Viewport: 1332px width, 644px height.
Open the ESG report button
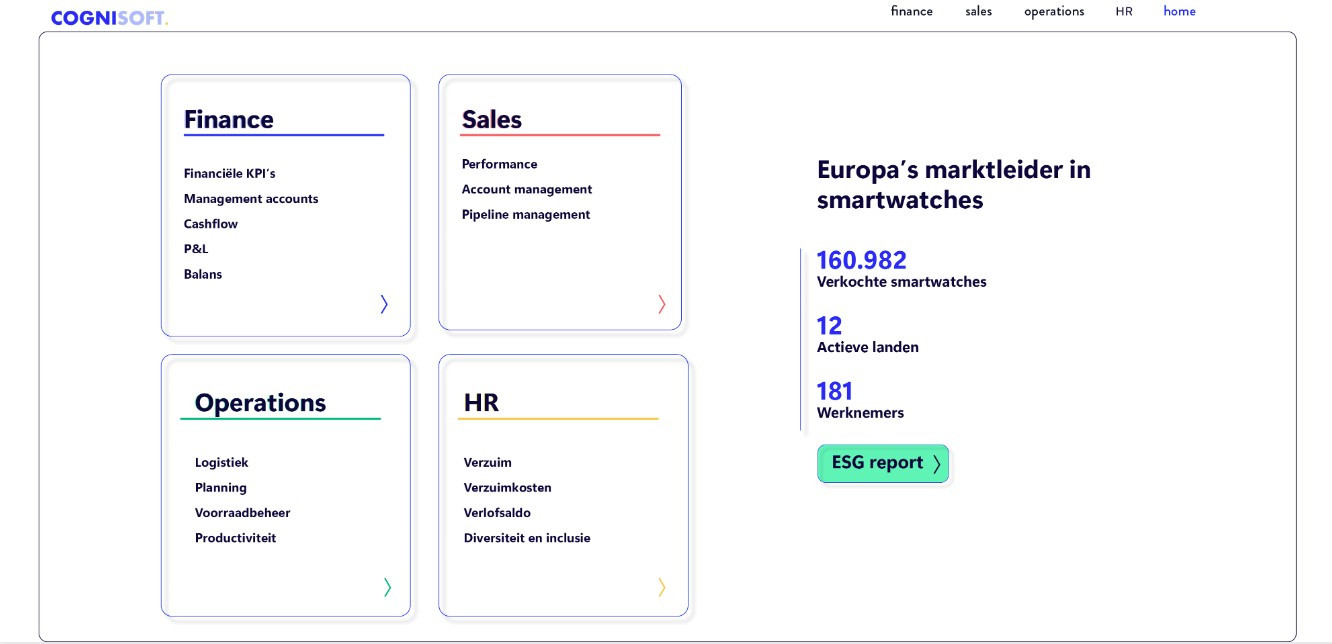882,463
